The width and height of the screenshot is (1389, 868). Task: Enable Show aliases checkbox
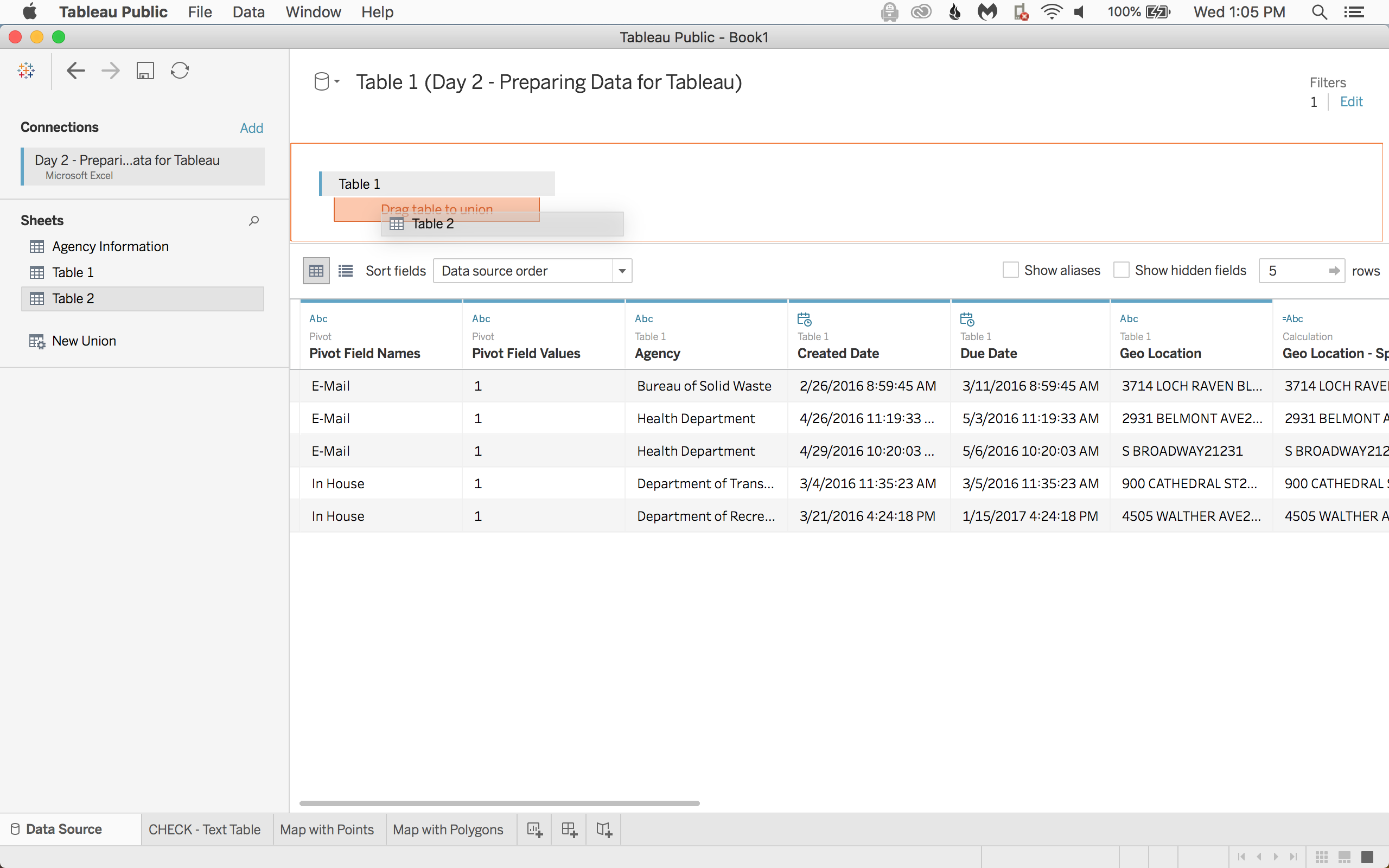(1010, 270)
